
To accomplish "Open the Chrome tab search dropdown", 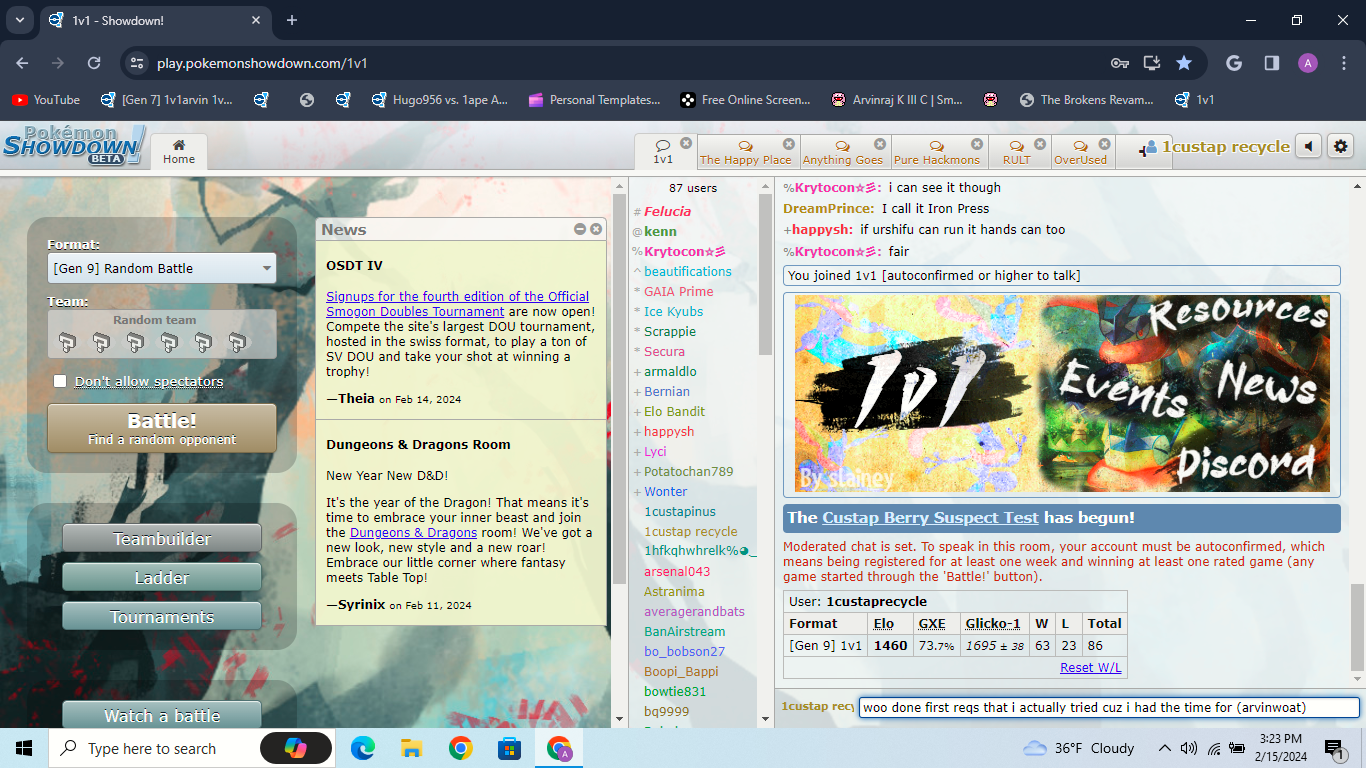I will (x=19, y=20).
